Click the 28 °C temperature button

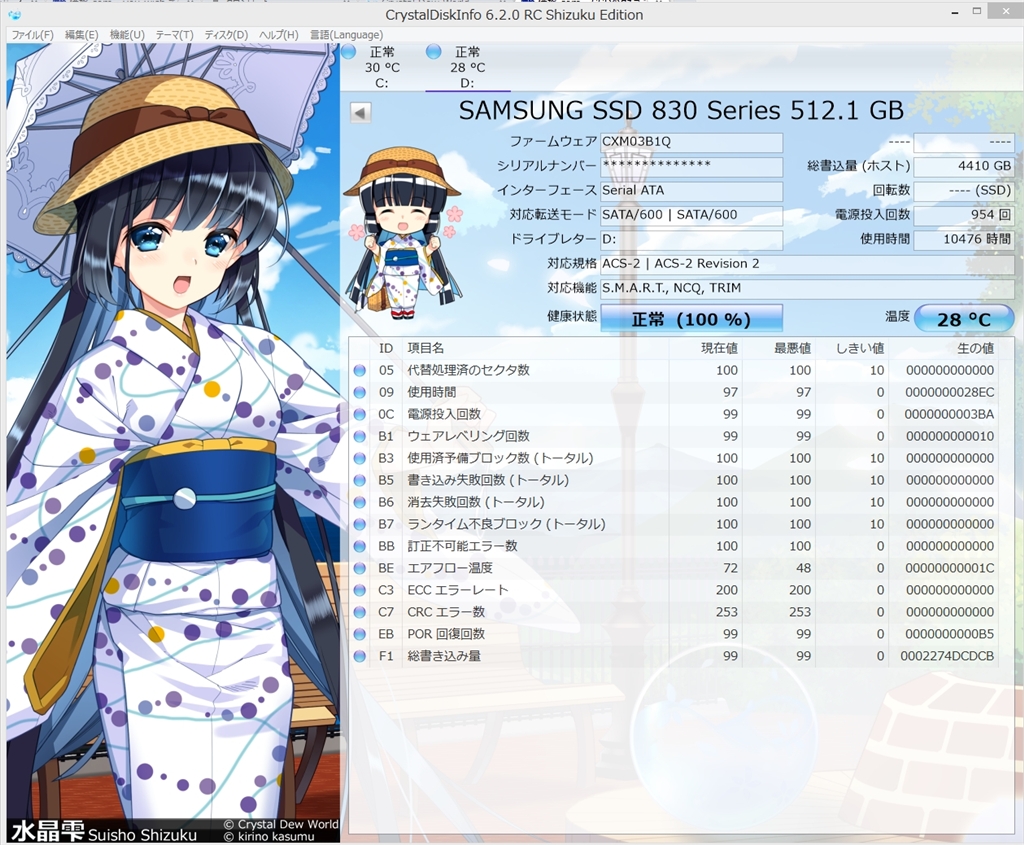point(964,319)
